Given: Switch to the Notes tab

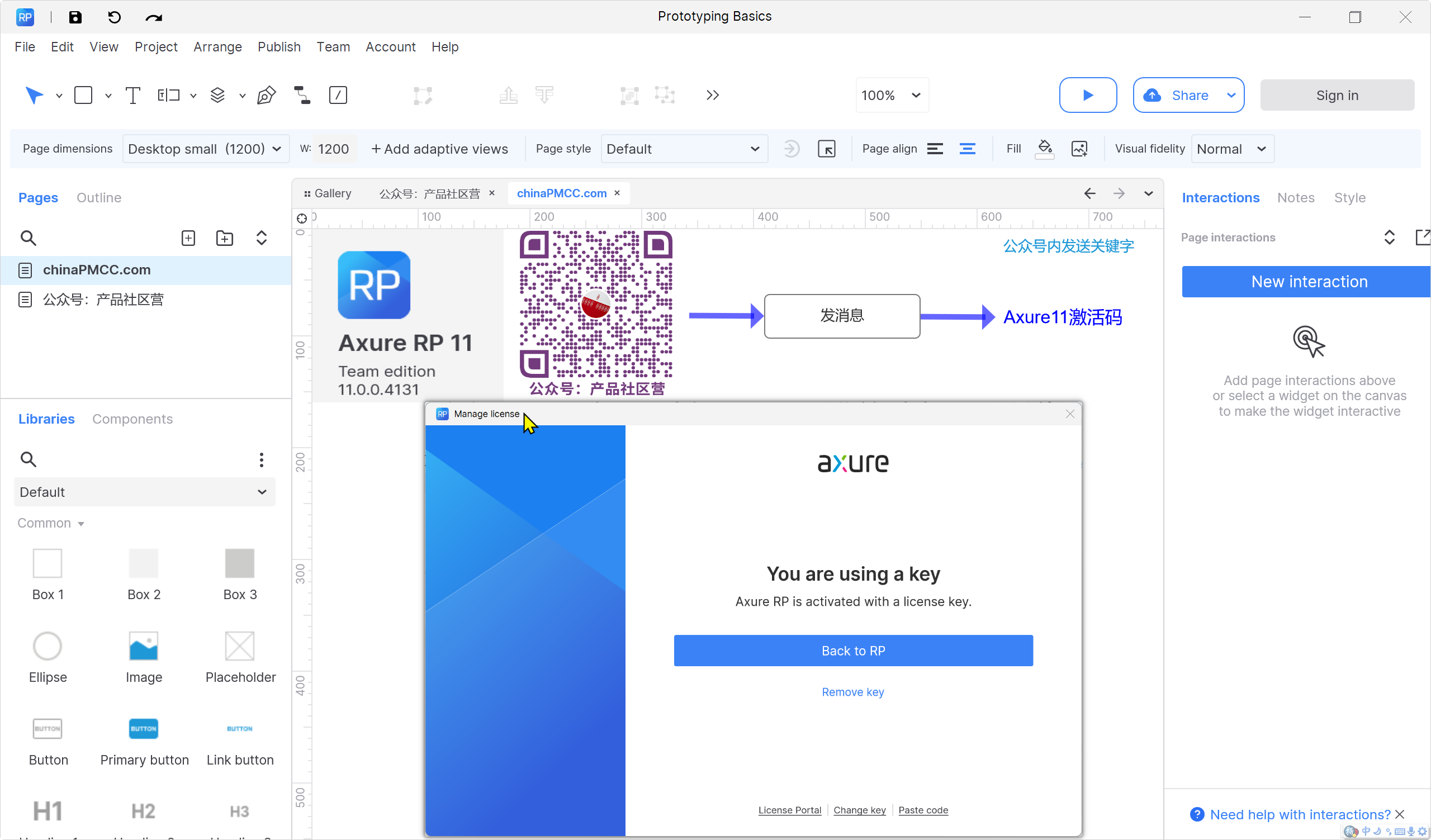Looking at the screenshot, I should (x=1295, y=197).
